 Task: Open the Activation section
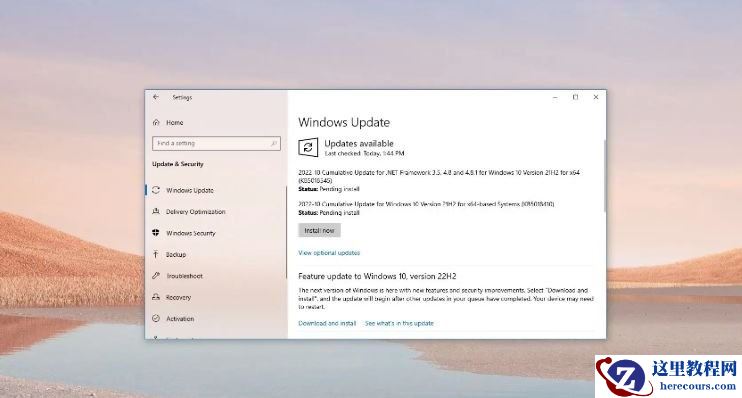pyautogui.click(x=180, y=318)
